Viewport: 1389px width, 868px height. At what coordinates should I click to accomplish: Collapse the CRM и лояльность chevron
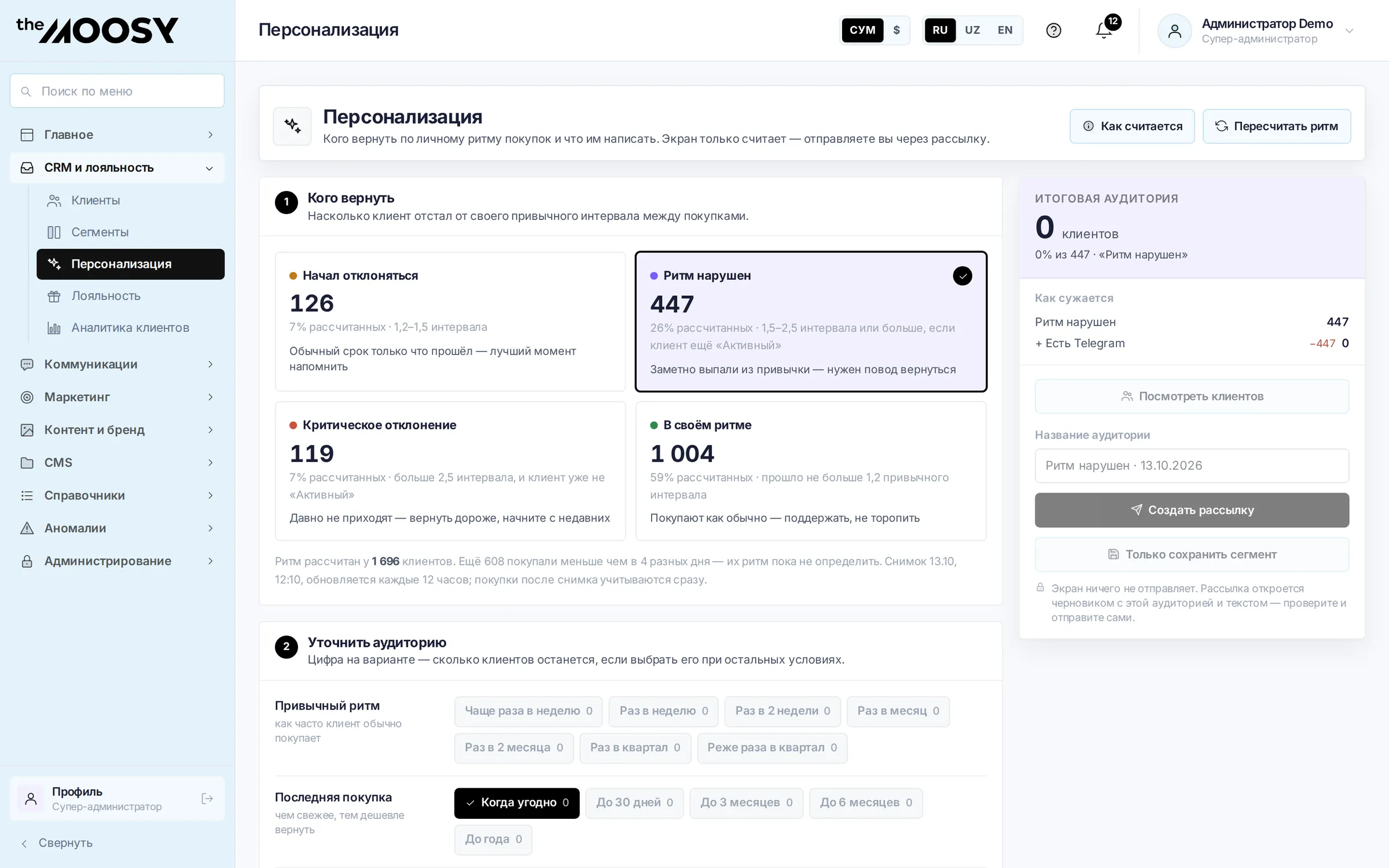pyautogui.click(x=210, y=168)
